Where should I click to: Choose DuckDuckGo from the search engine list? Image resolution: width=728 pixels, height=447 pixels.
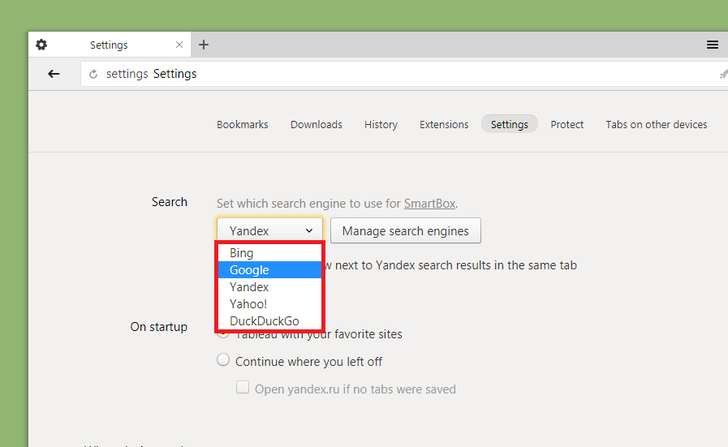point(270,321)
